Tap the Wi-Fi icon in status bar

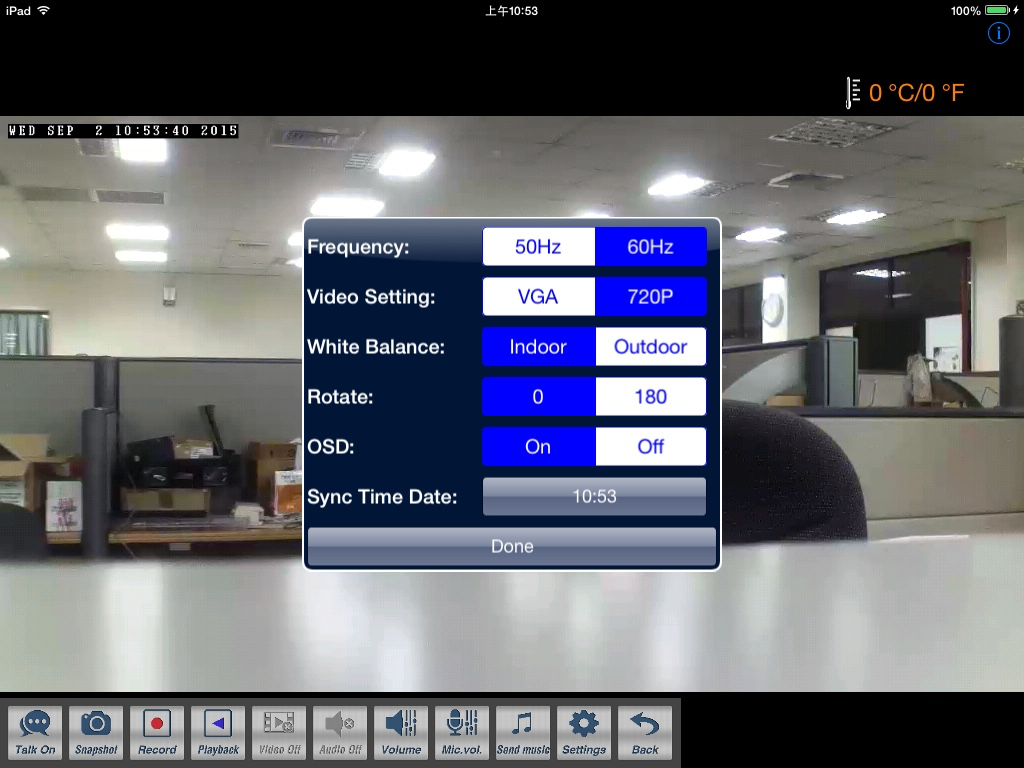pos(44,10)
